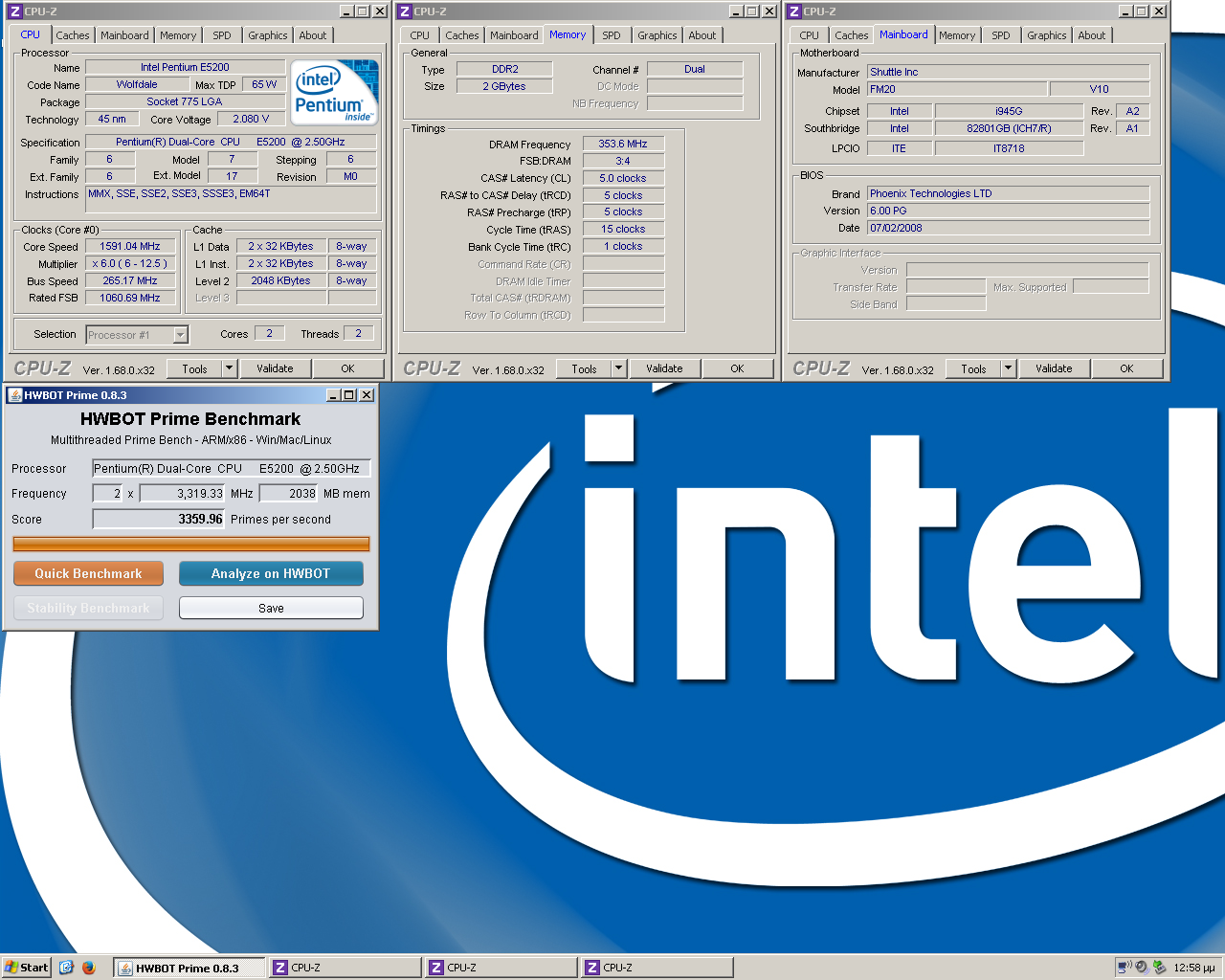Click the memory Type value DDR2
Viewport: 1225px width, 980px height.
point(504,69)
